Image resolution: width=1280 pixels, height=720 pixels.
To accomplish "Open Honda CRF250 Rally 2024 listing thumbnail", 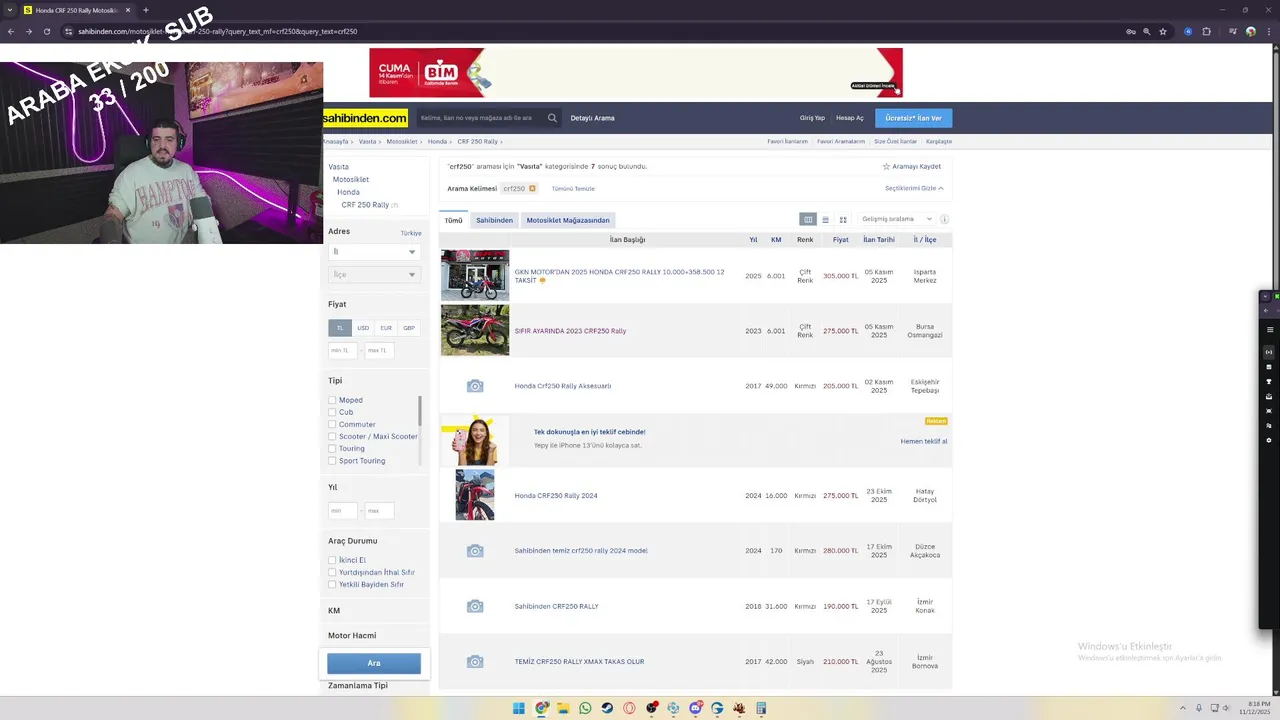I will tap(475, 495).
